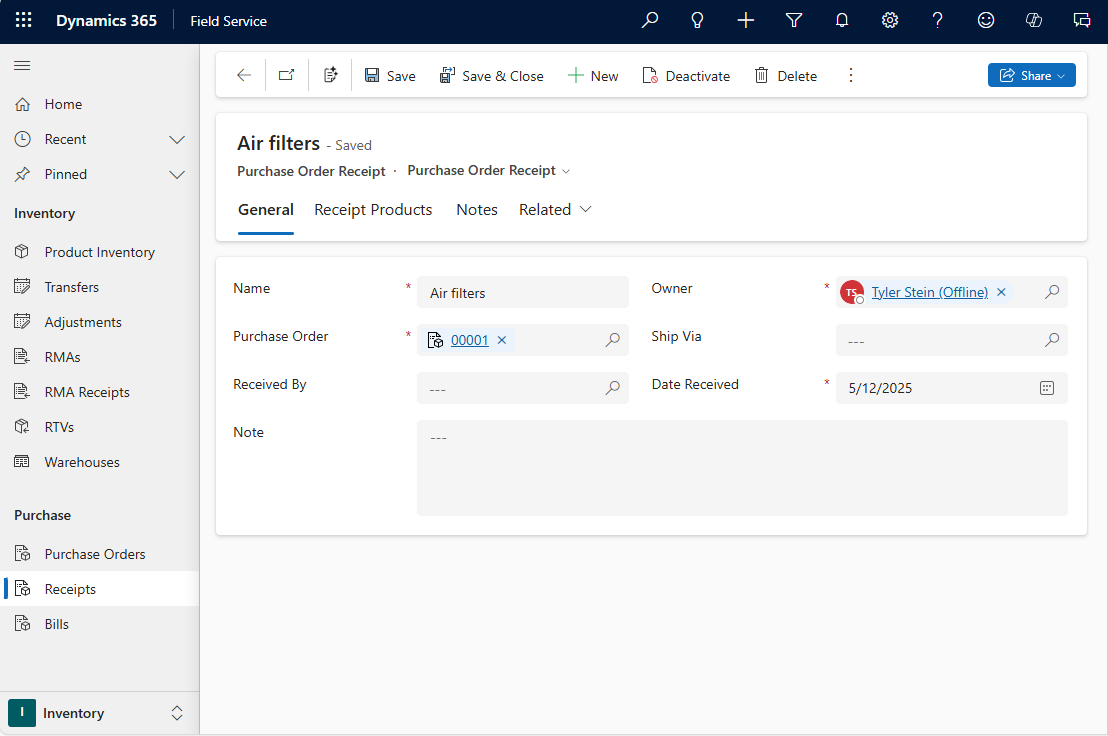Save and close the record

pyautogui.click(x=492, y=75)
